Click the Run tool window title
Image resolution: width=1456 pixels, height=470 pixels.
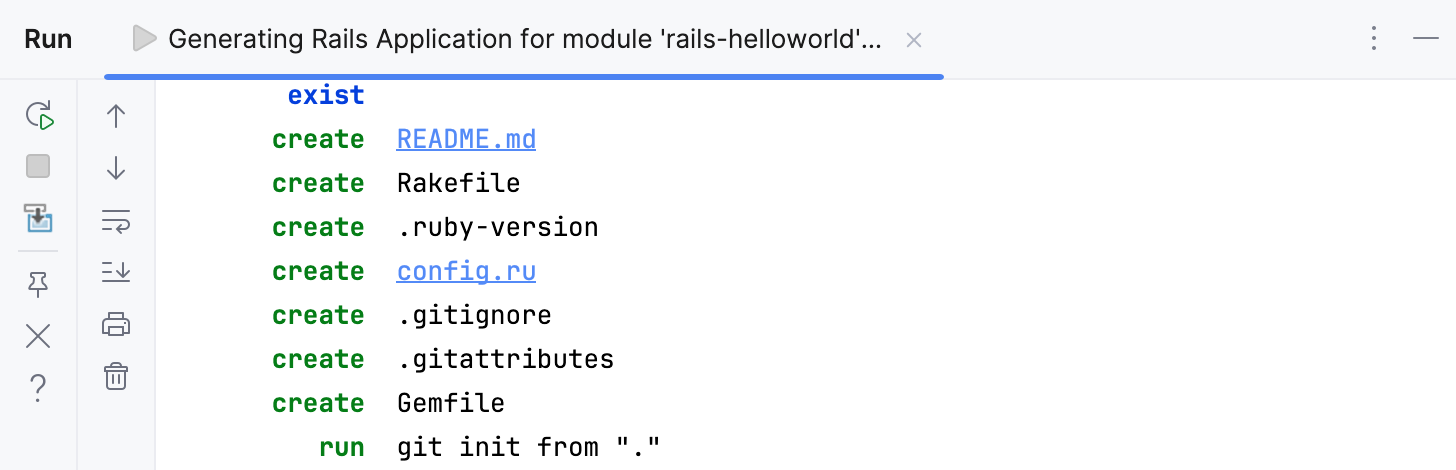coord(48,39)
